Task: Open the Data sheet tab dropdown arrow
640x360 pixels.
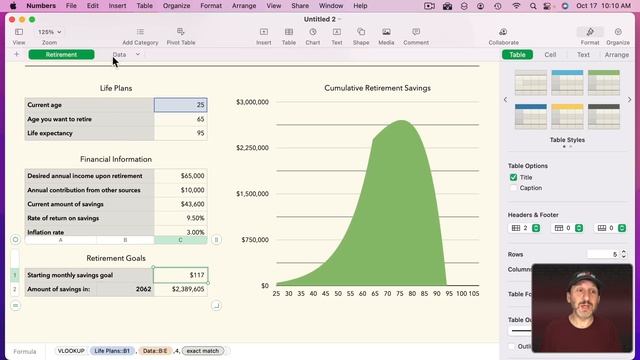Action: click(x=138, y=54)
